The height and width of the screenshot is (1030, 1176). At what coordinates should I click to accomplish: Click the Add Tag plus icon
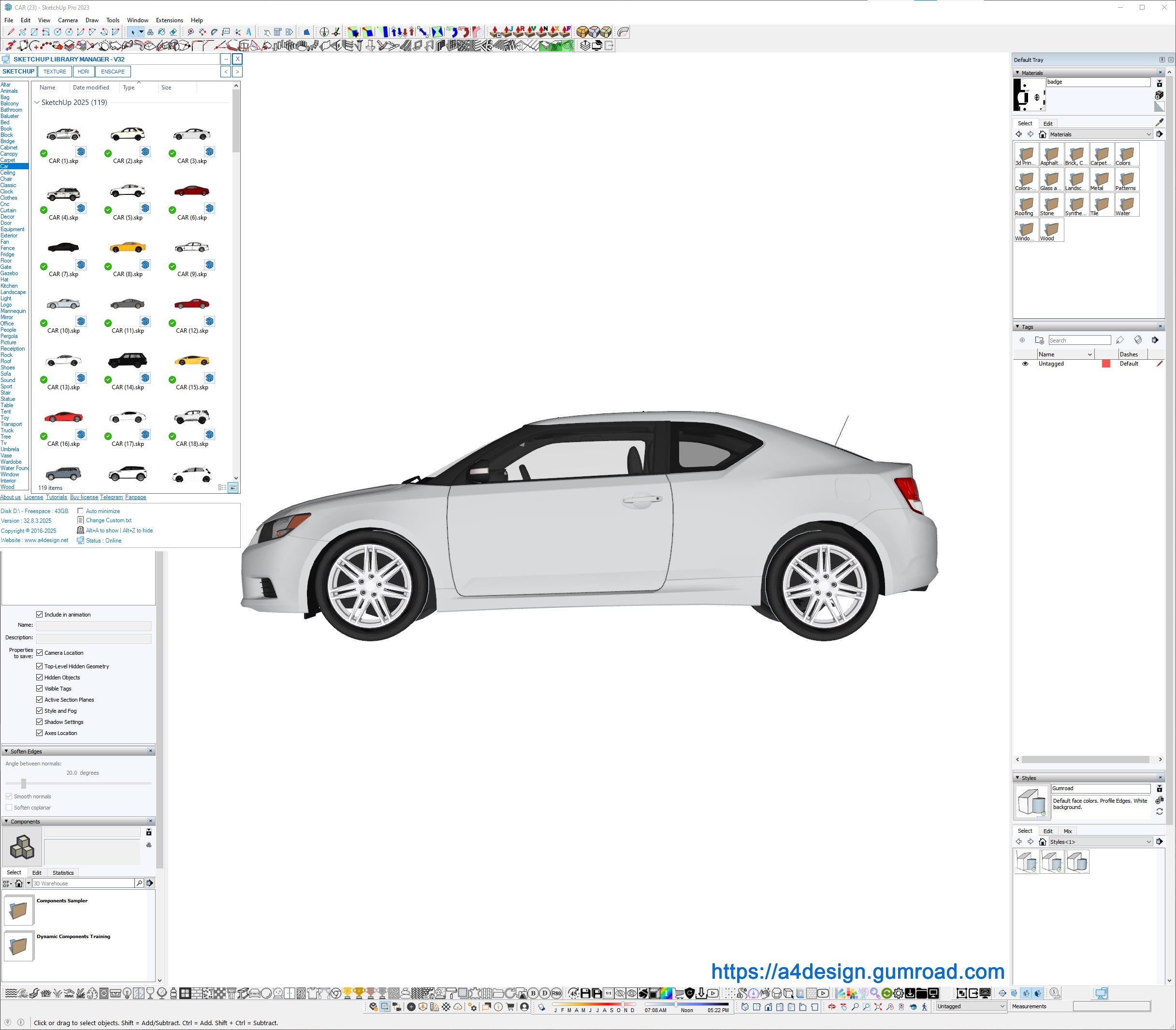coord(1022,340)
